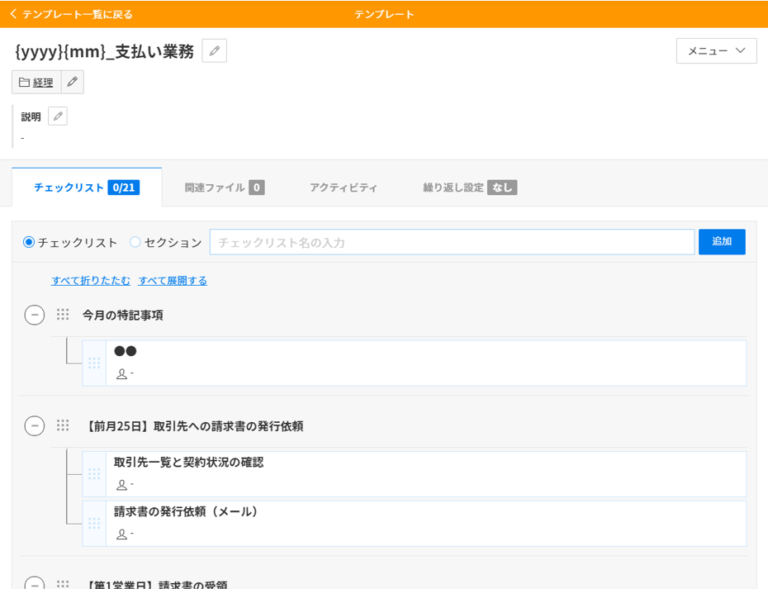Click drag handle for 【前月25日】取引先への請求書の発行依頼 section
This screenshot has height=589, width=768.
(x=63, y=426)
